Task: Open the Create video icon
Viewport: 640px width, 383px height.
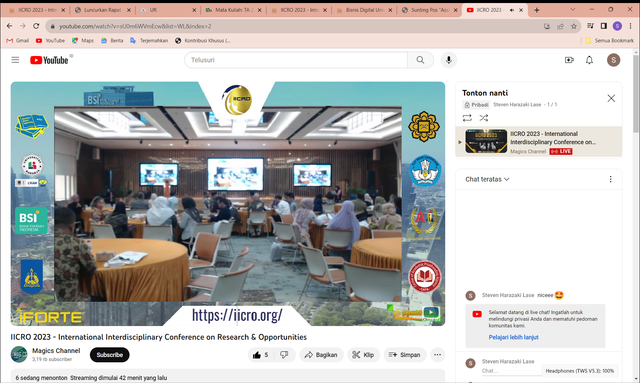Action: coord(569,60)
